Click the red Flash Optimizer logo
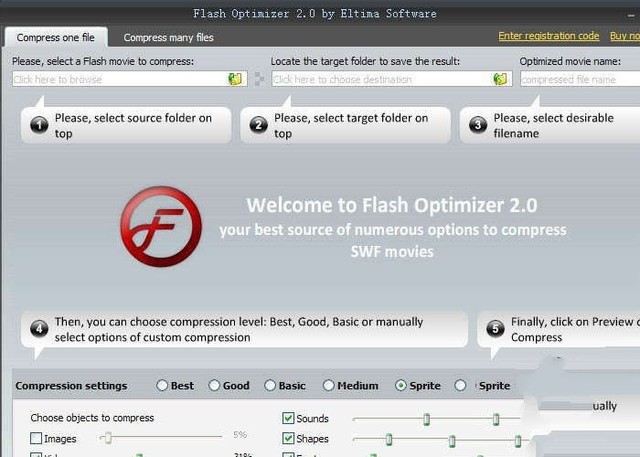The height and width of the screenshot is (457, 640). 160,226
